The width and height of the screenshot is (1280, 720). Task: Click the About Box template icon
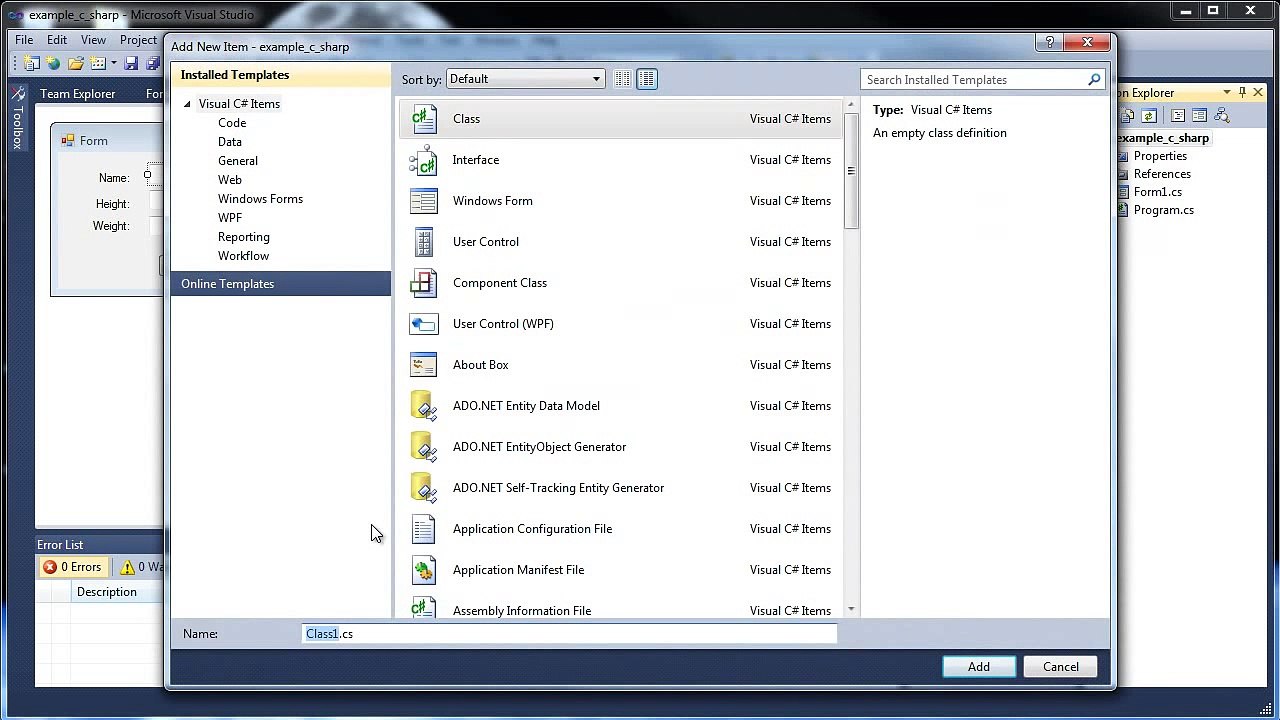click(424, 365)
